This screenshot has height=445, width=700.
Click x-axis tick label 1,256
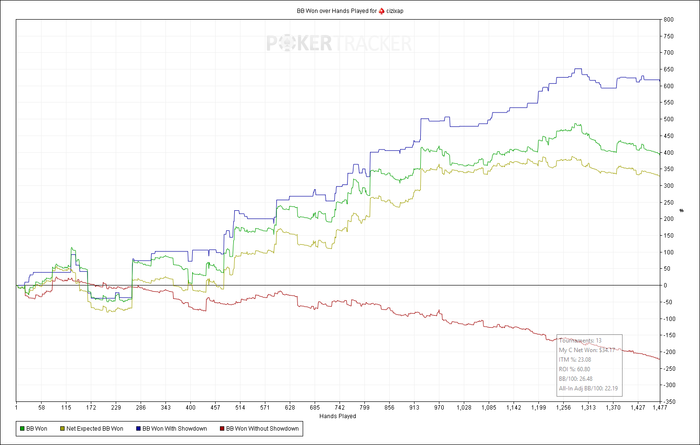point(564,408)
